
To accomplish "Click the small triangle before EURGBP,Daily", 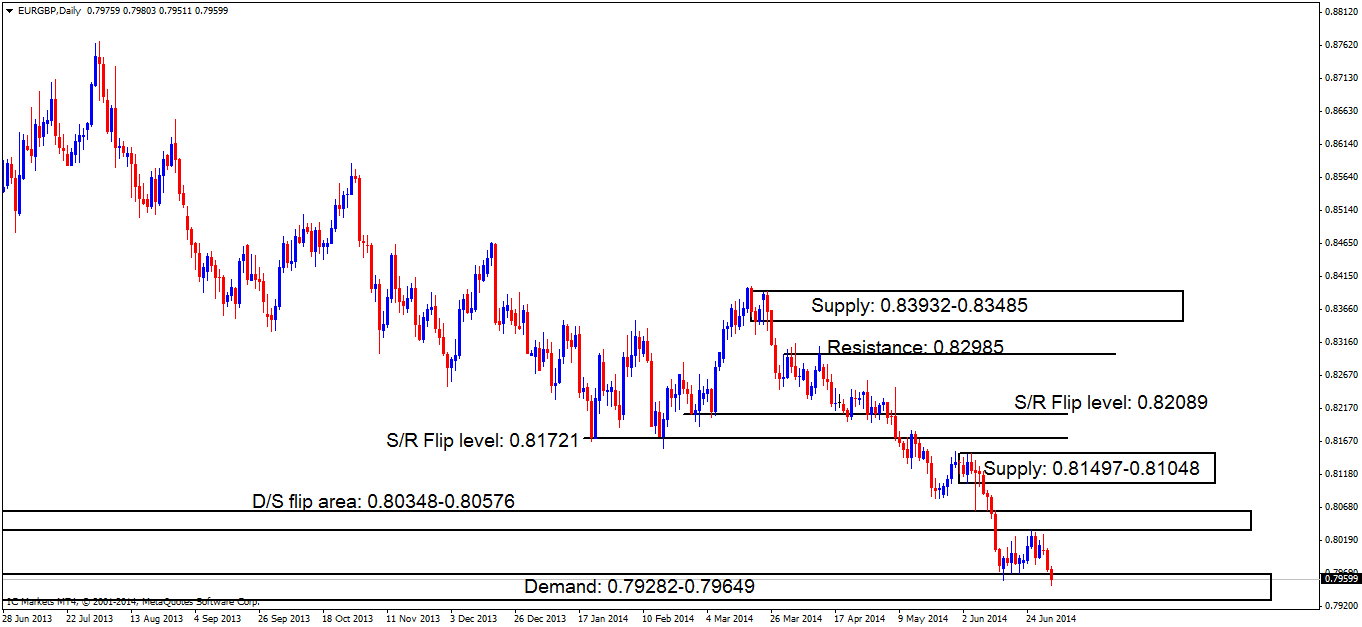I will pyautogui.click(x=9, y=12).
